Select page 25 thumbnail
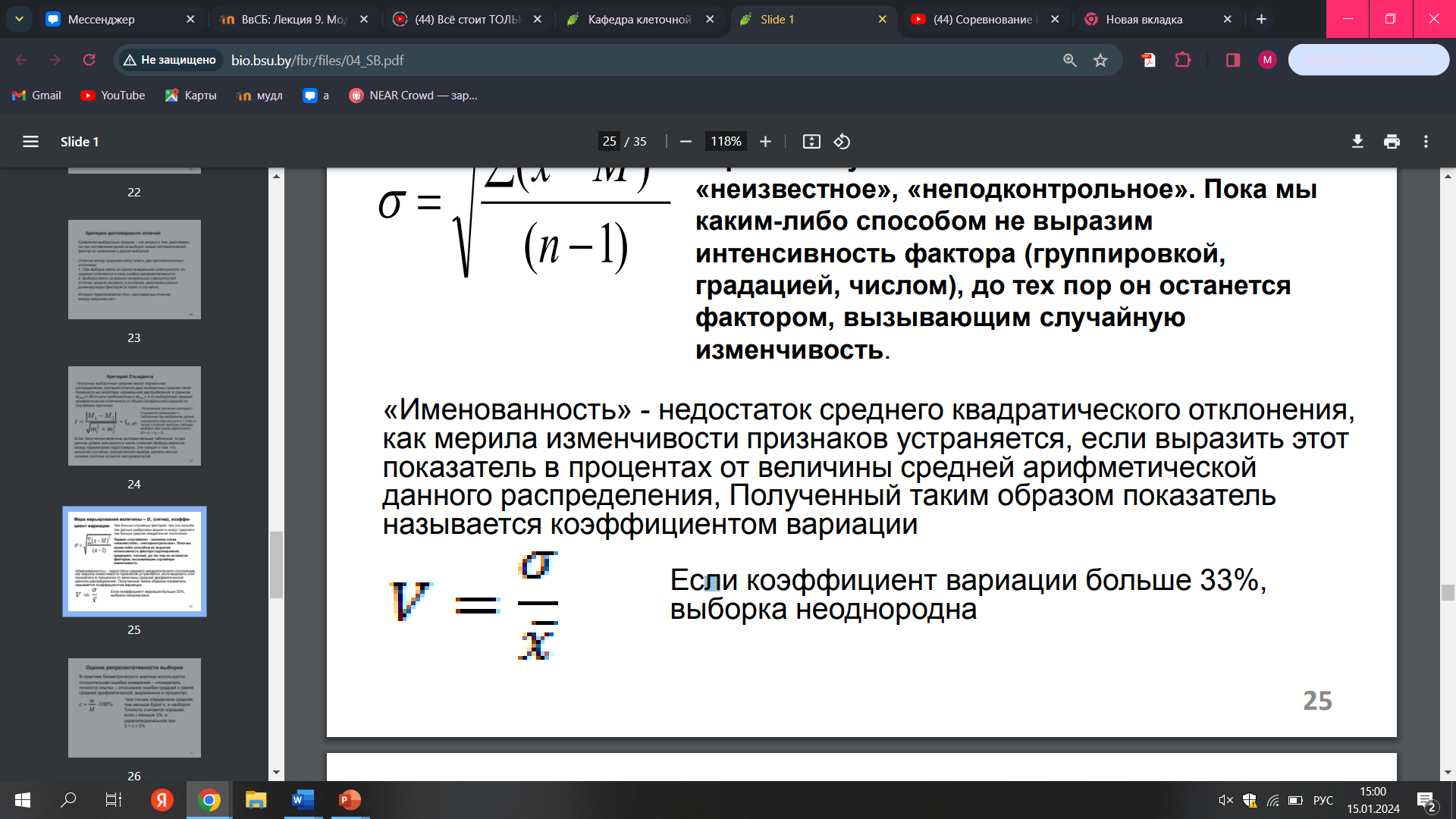The height and width of the screenshot is (819, 1456). (134, 562)
